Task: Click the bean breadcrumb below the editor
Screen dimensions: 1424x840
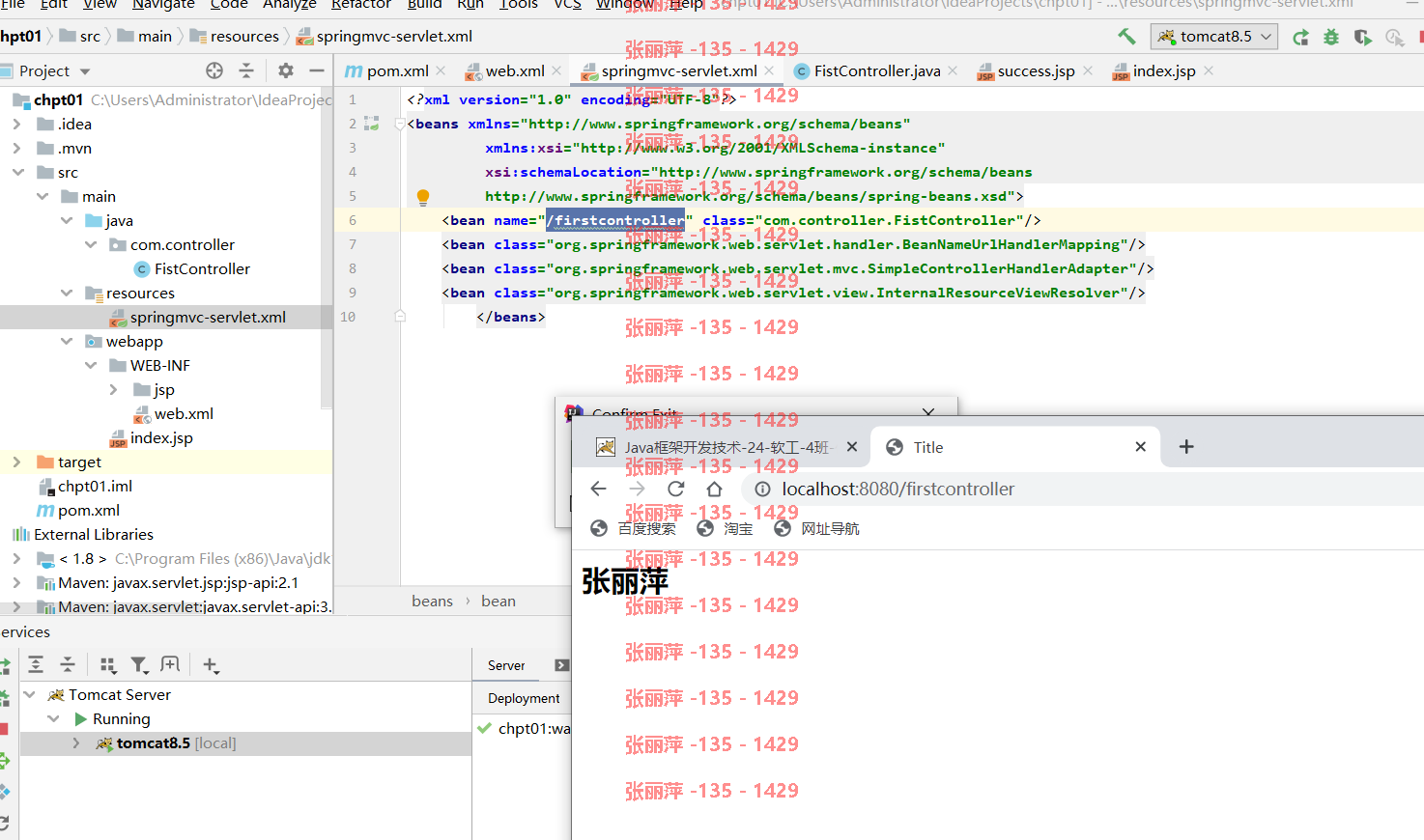Action: click(498, 601)
